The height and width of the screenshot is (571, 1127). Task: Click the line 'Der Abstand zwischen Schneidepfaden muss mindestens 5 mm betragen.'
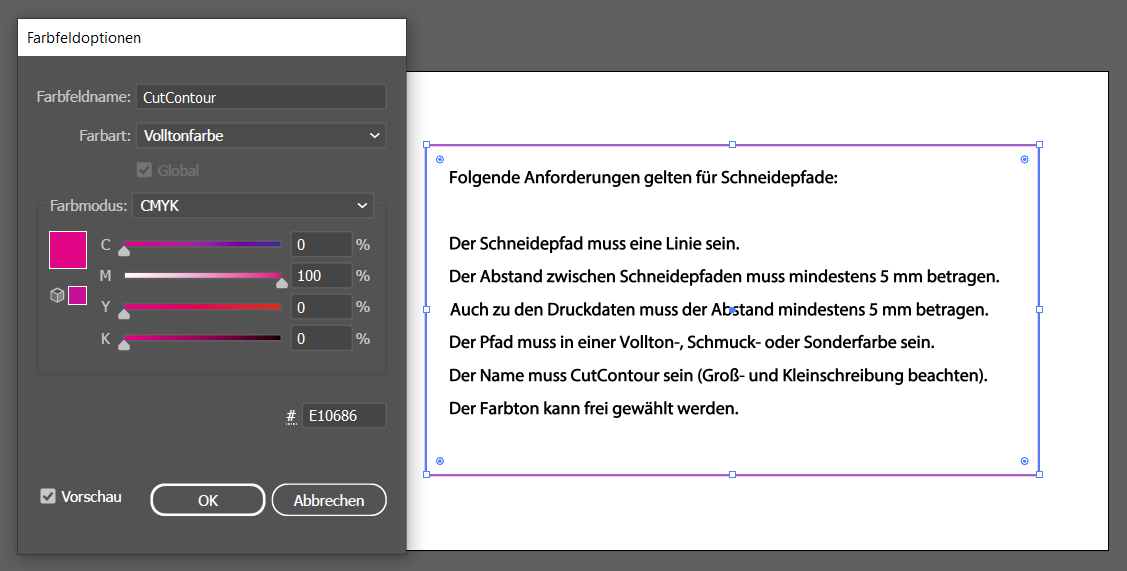[x=724, y=277]
